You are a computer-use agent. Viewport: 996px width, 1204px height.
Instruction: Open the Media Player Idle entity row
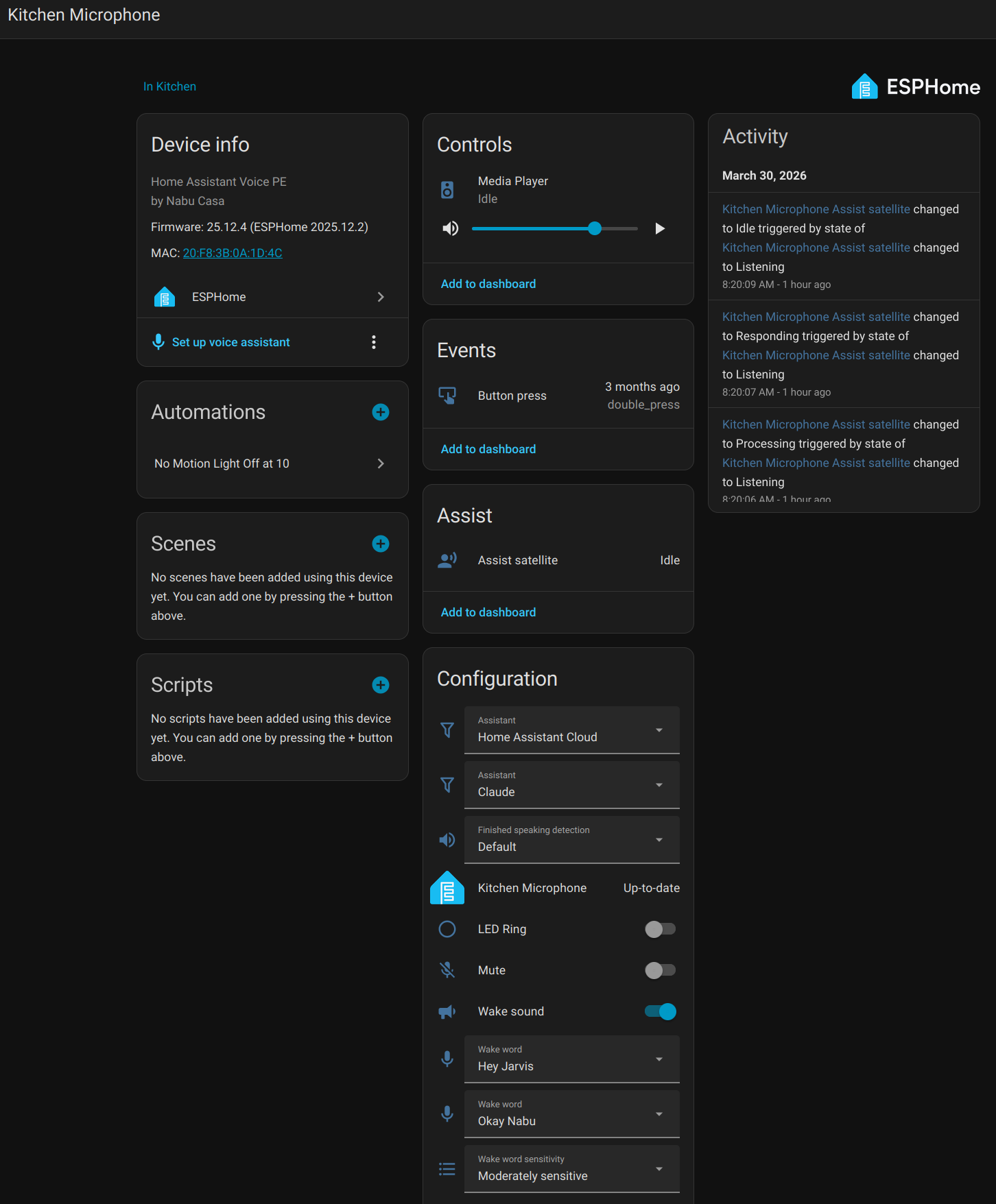point(558,190)
